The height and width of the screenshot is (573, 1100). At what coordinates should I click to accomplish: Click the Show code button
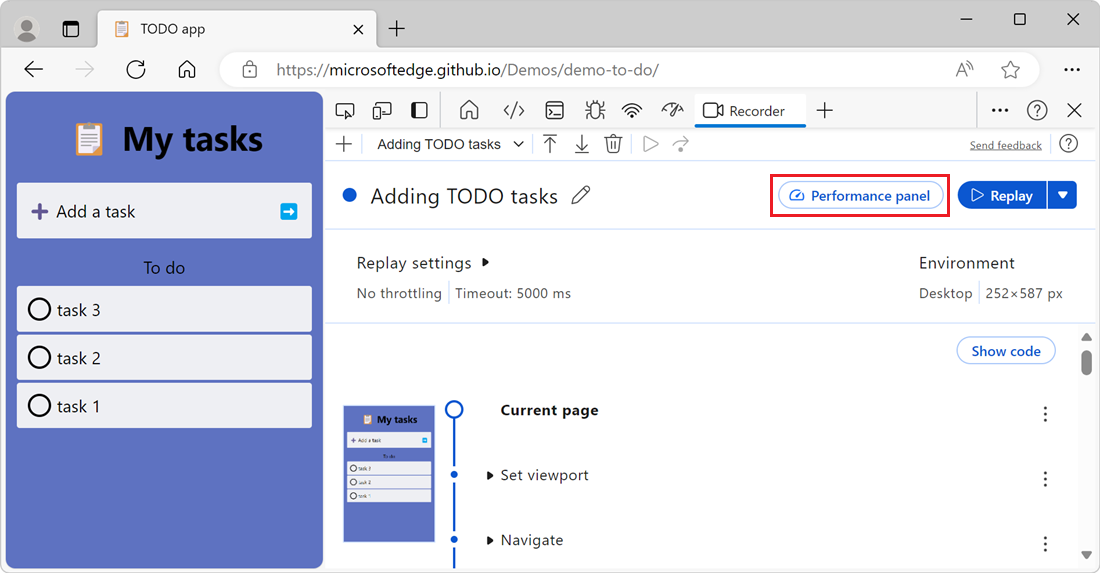pyautogui.click(x=1006, y=351)
